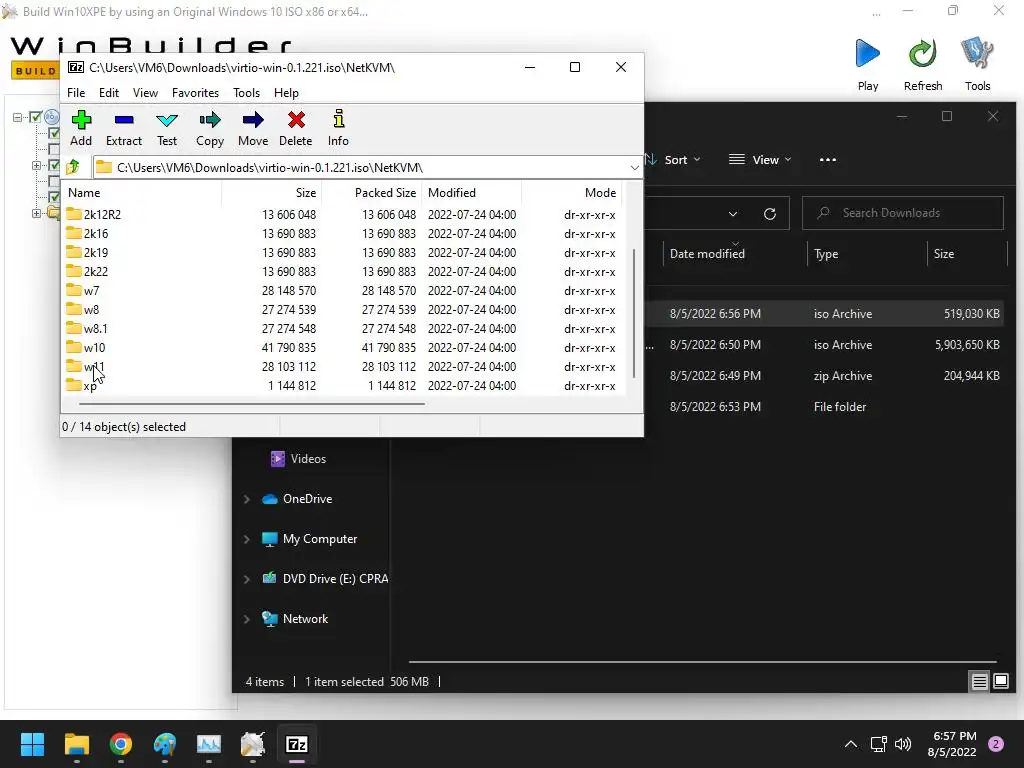This screenshot has height=768, width=1024.
Task: Click the Info icon in 7-Zip toolbar
Action: [x=338, y=119]
